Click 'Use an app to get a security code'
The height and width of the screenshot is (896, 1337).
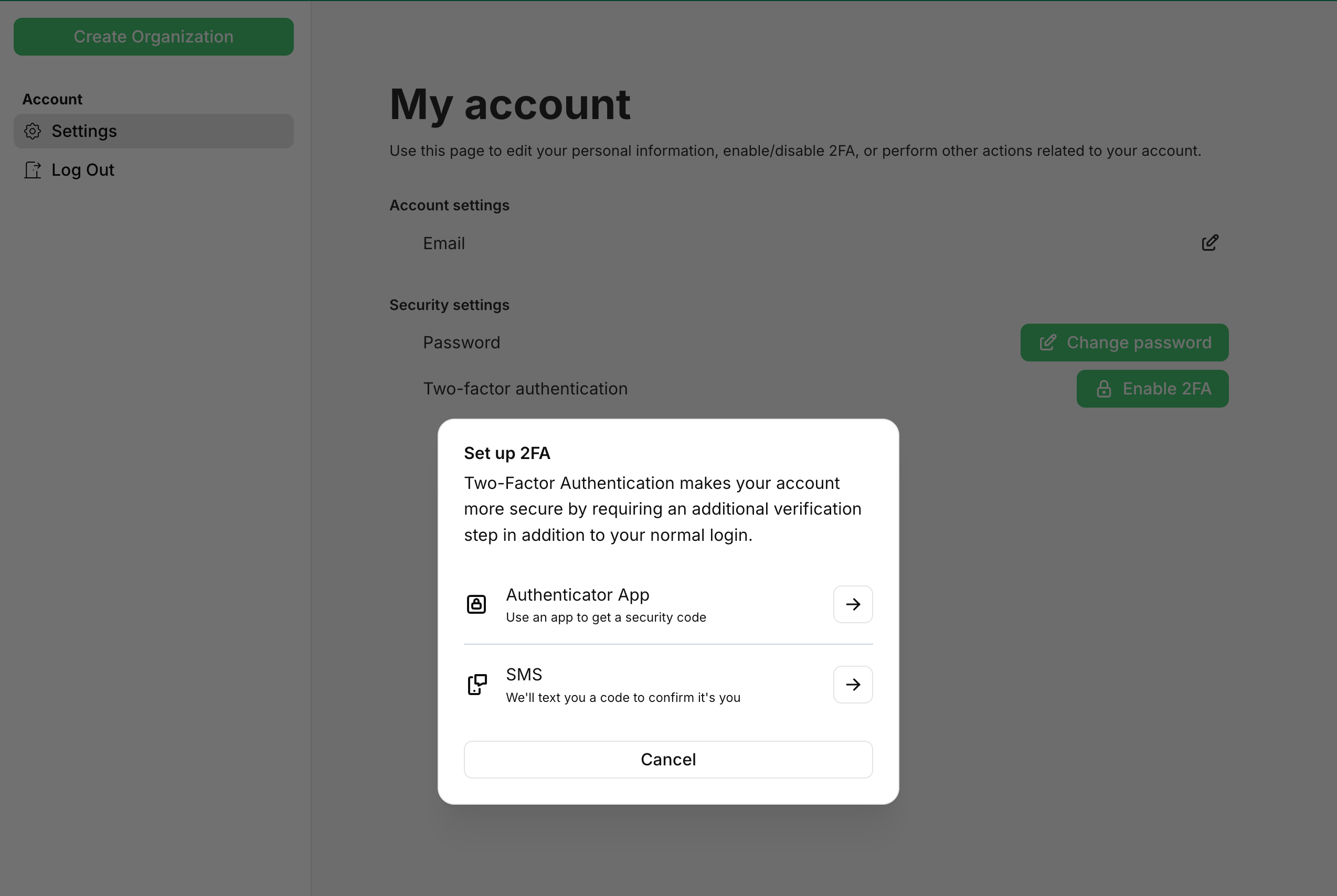point(606,617)
